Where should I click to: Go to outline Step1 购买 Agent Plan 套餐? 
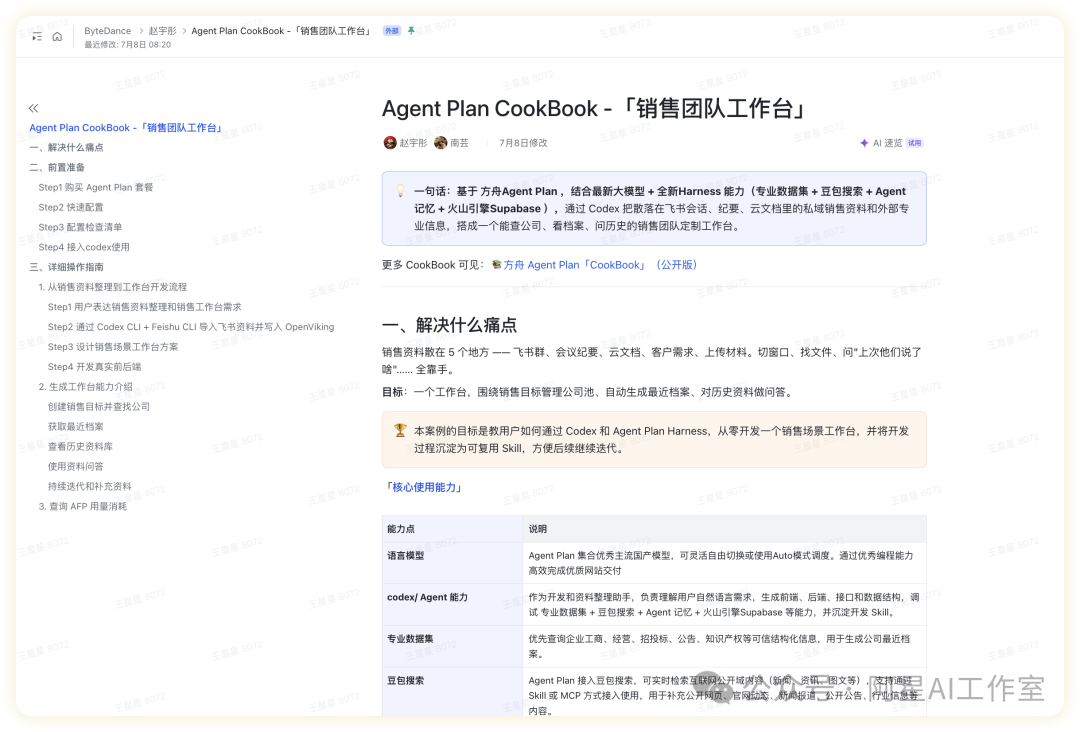[x=96, y=187]
